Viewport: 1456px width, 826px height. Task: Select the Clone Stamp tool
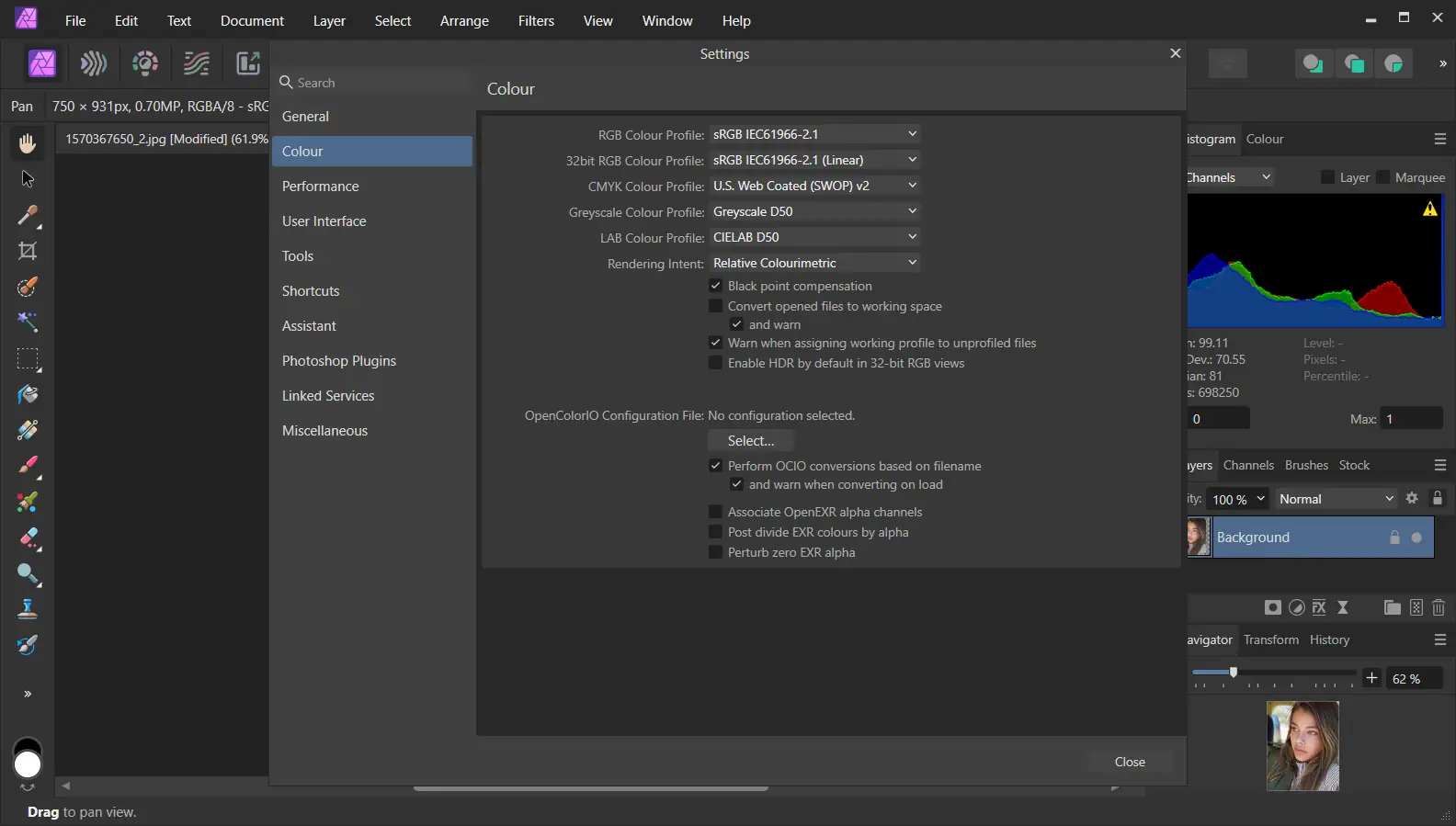coord(28,609)
